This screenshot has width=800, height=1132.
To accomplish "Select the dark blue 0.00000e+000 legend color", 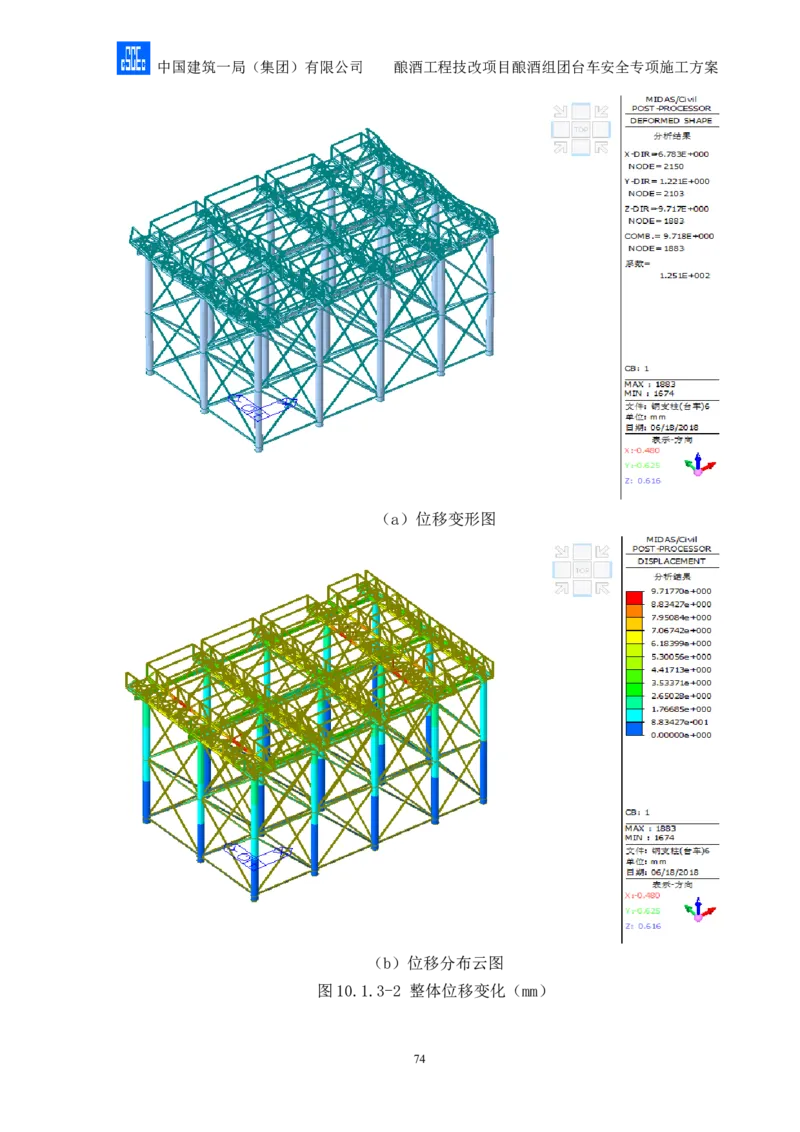I will [634, 728].
